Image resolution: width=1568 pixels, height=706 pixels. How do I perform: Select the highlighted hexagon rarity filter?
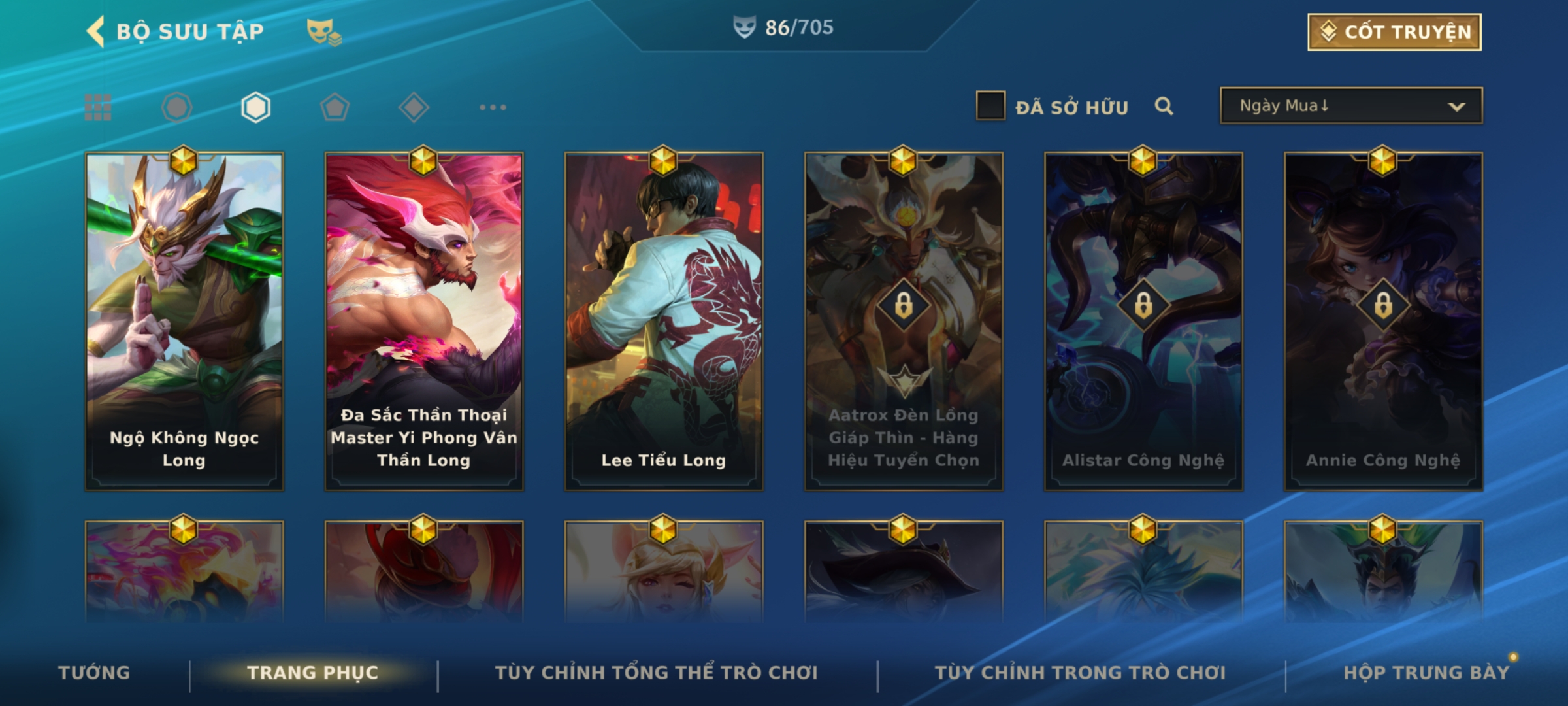click(x=255, y=107)
